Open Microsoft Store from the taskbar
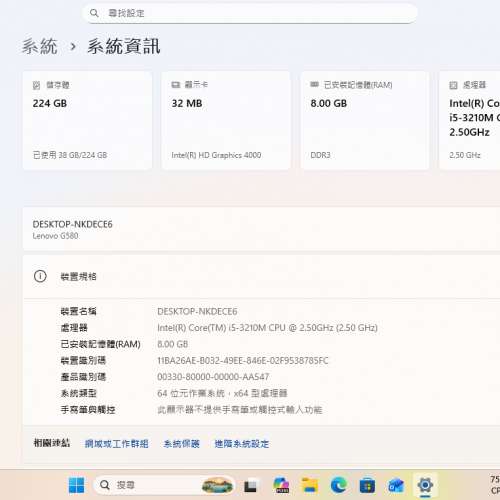Viewport: 500px width, 500px height. 367,486
